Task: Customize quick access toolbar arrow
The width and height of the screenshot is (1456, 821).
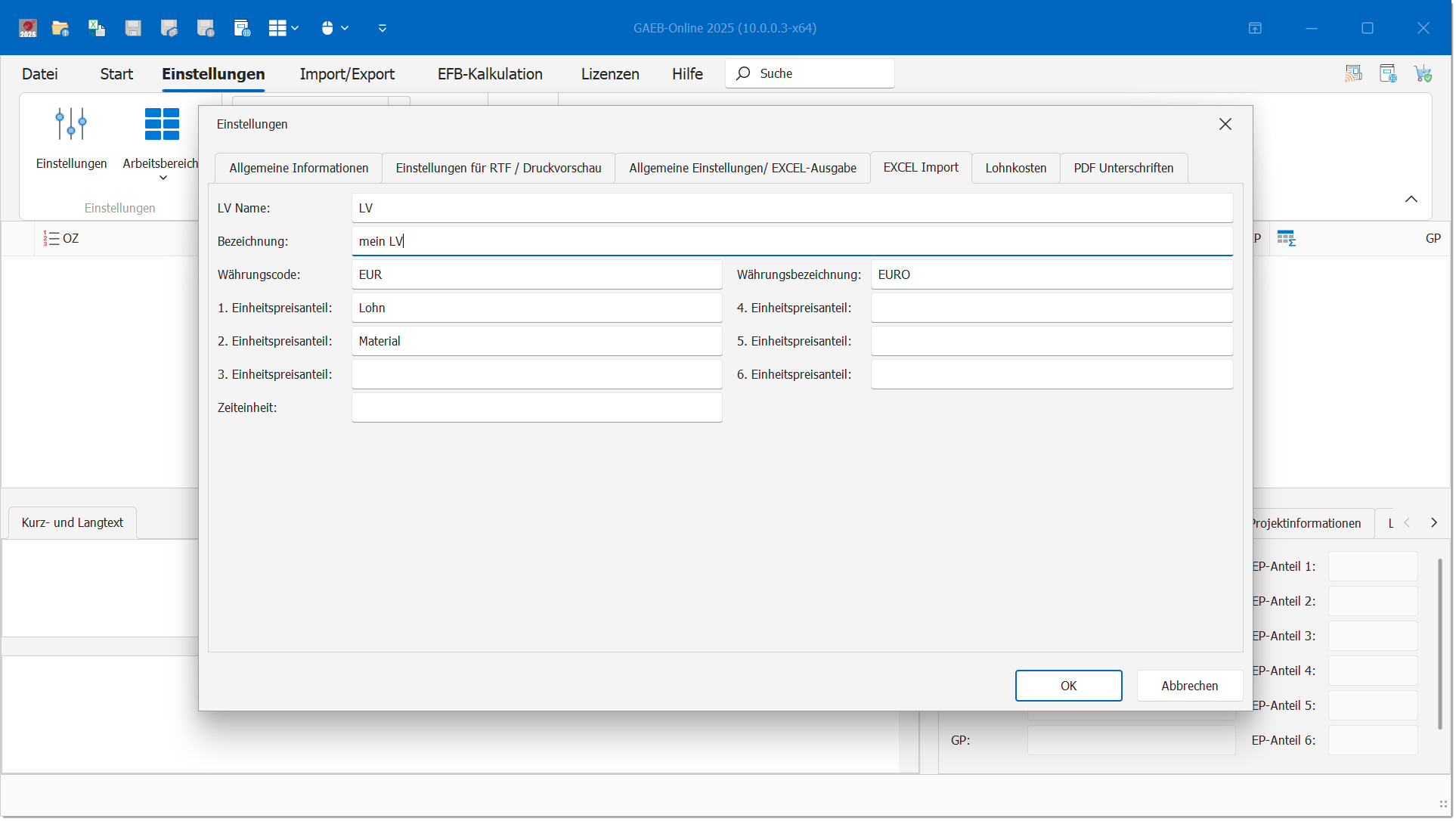Action: point(383,29)
